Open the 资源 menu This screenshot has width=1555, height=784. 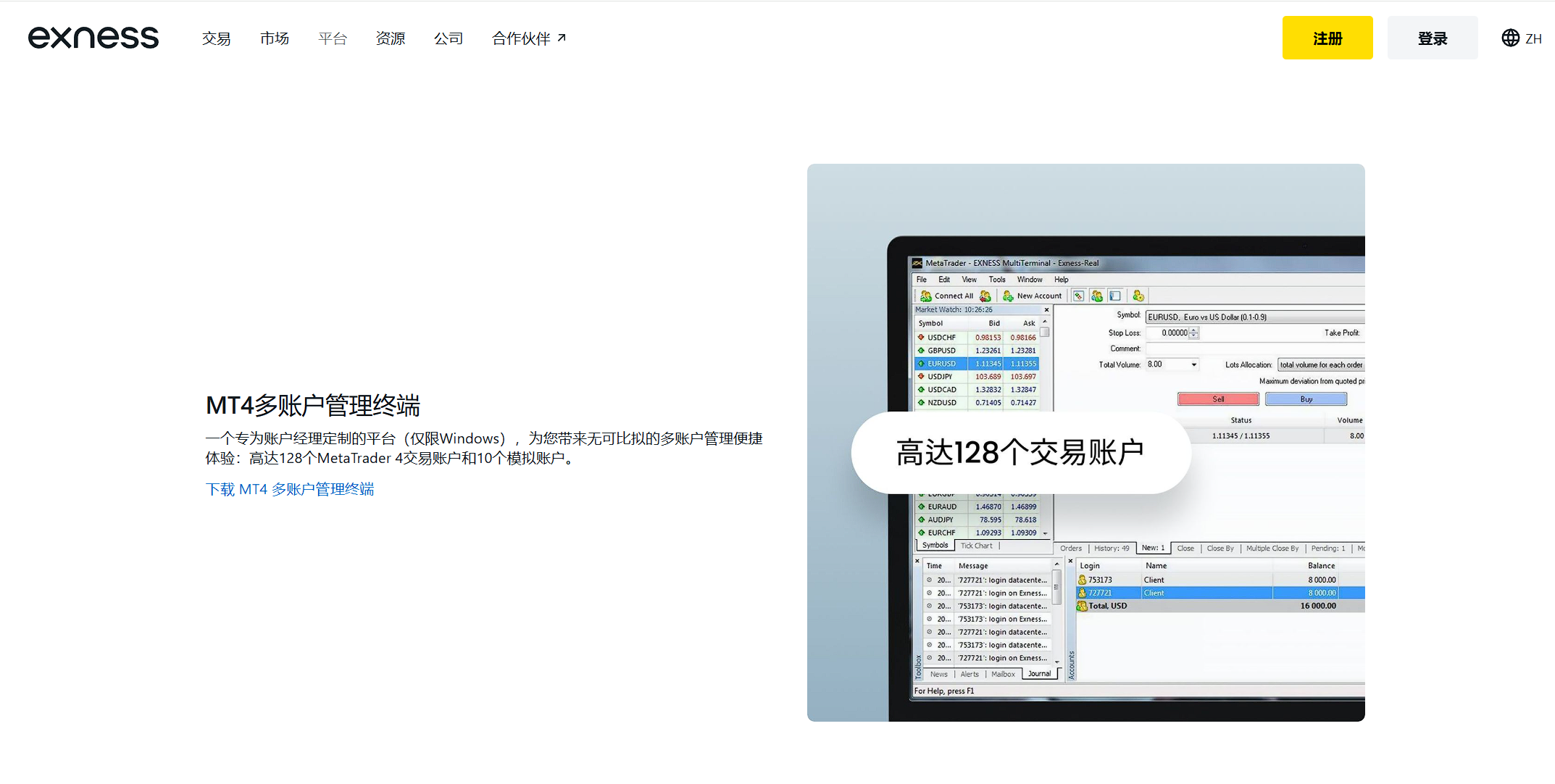pyautogui.click(x=391, y=38)
